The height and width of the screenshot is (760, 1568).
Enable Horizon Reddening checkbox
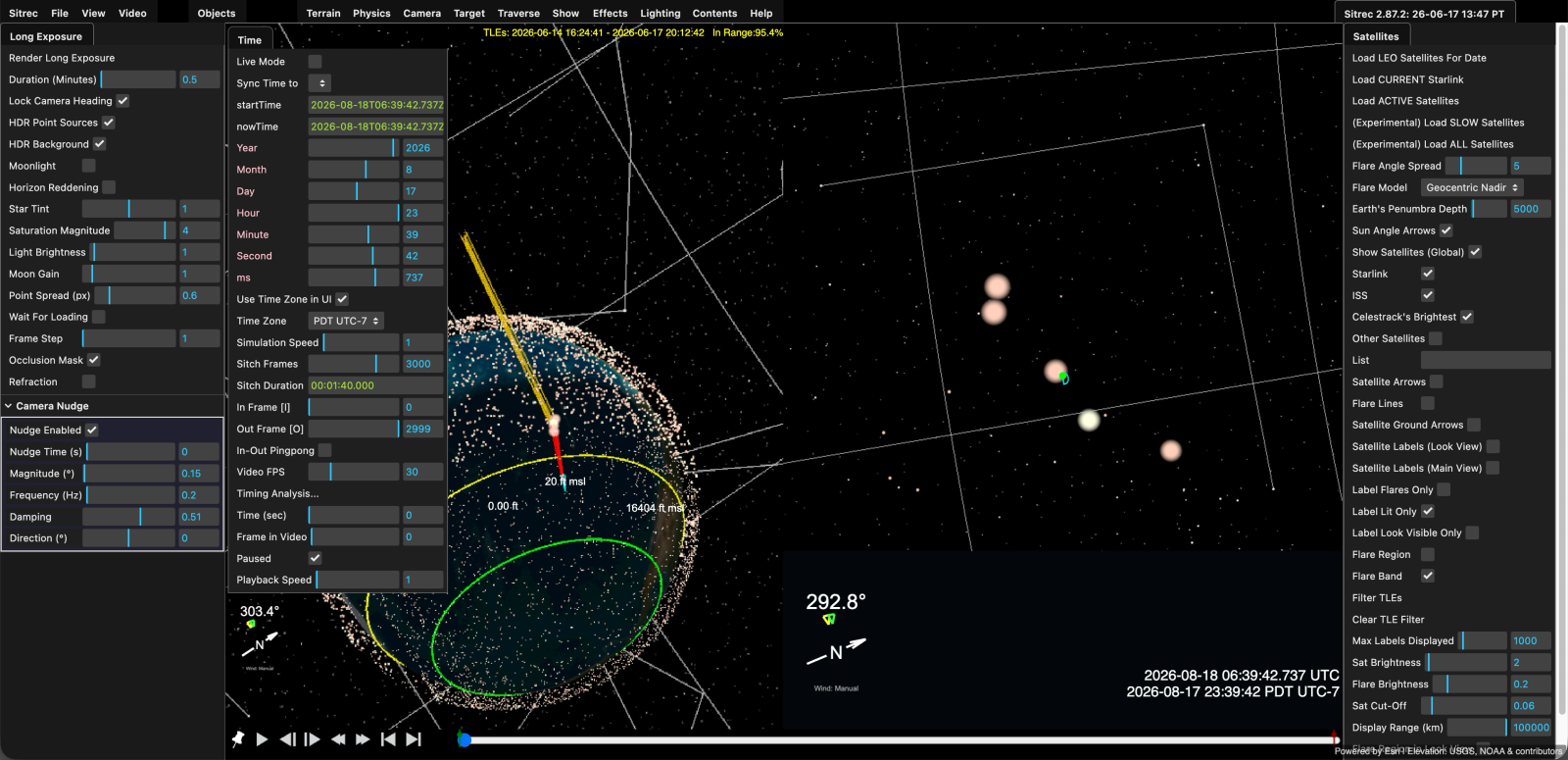click(109, 187)
